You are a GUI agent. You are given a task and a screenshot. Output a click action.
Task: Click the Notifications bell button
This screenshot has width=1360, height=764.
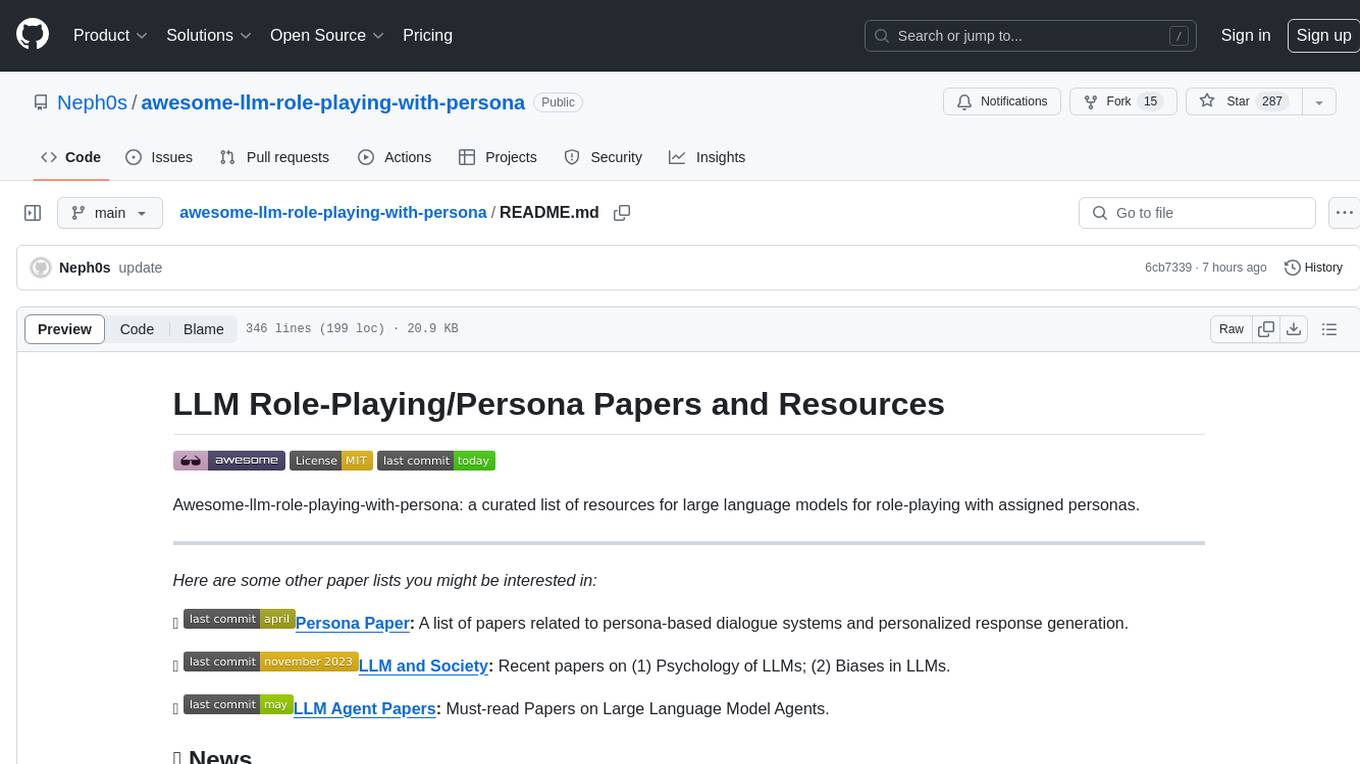pyautogui.click(x=1002, y=102)
